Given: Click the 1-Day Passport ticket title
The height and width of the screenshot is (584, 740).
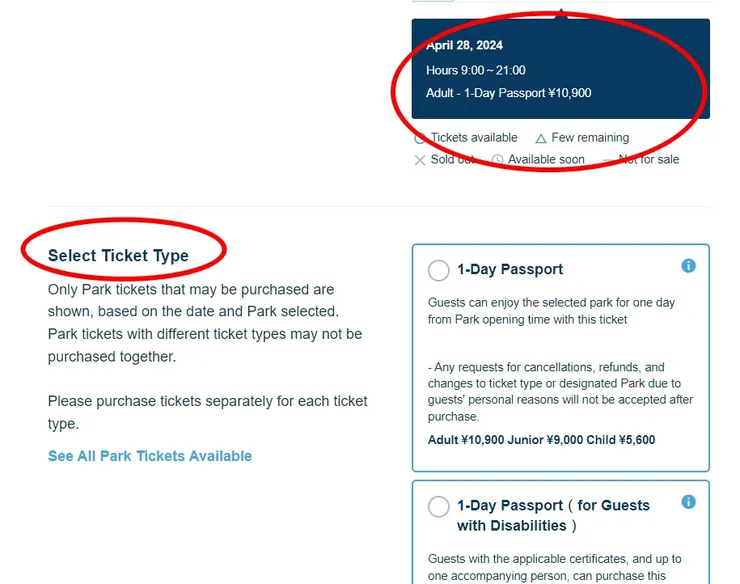Looking at the screenshot, I should (x=510, y=269).
